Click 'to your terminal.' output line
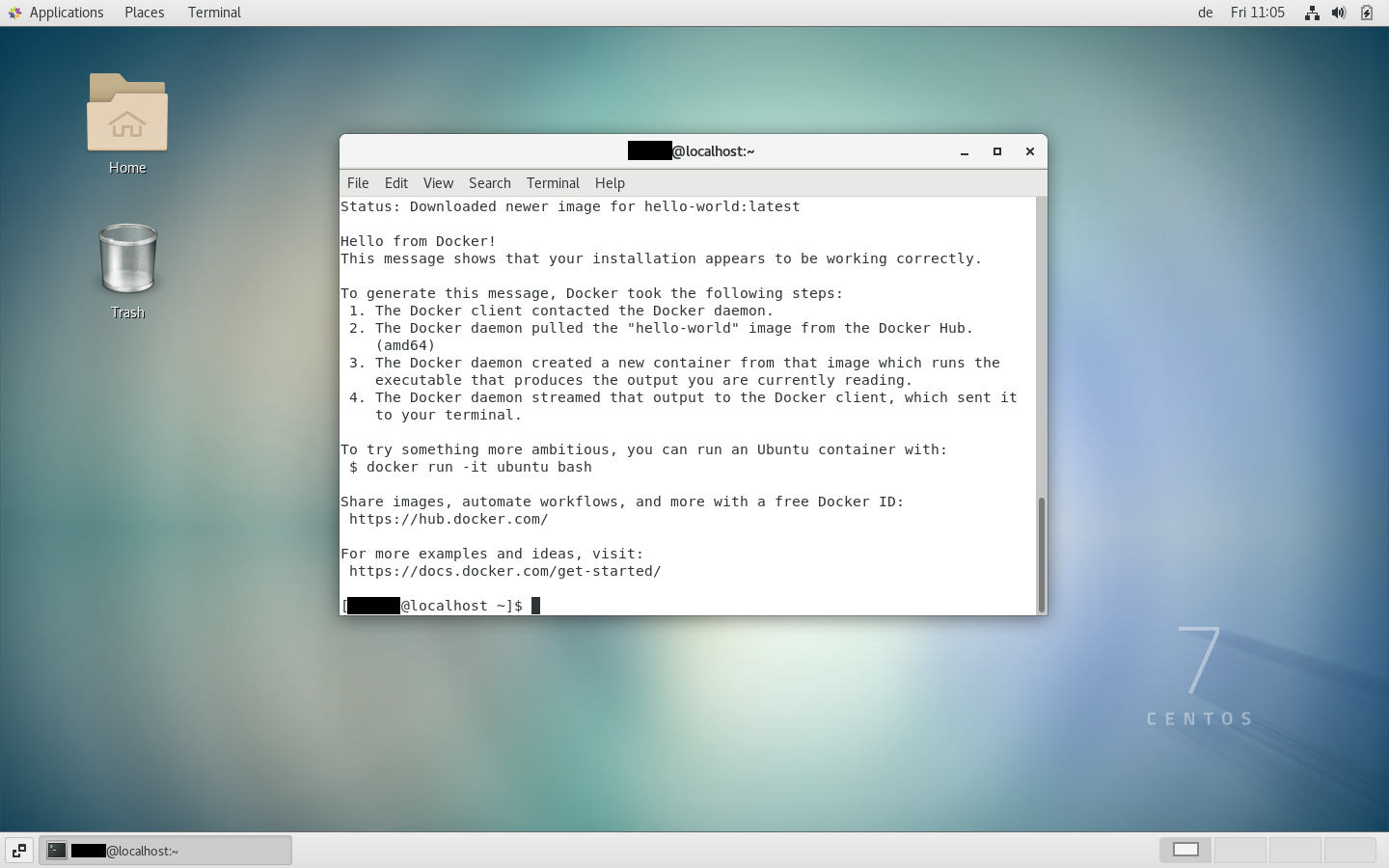This screenshot has height=868, width=1389. (449, 415)
